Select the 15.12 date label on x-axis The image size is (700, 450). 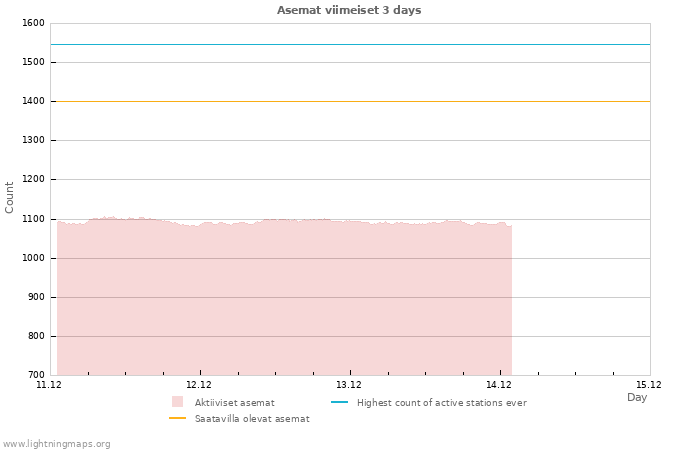(x=649, y=384)
